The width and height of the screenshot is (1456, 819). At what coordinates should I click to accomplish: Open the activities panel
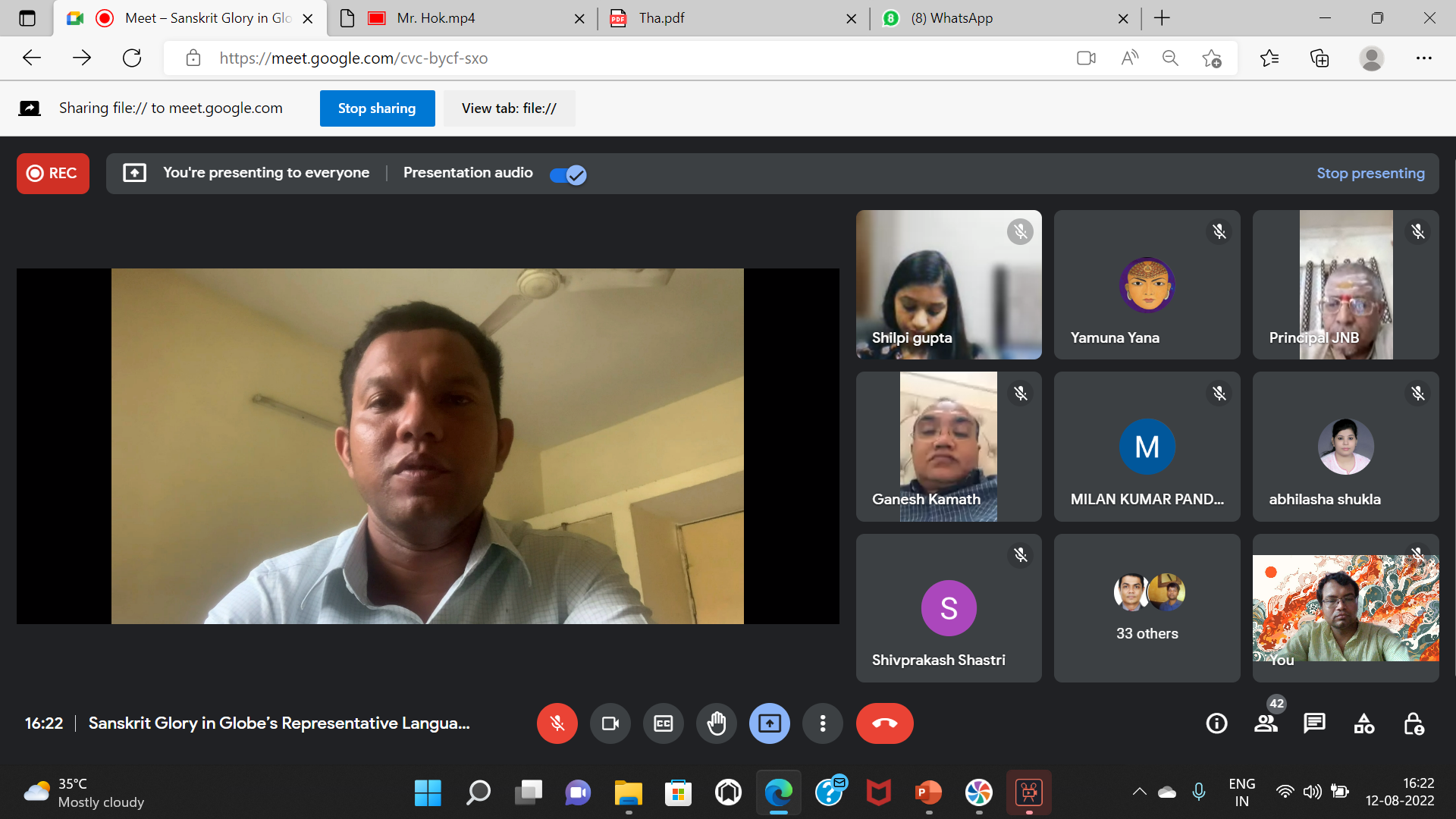1363,723
